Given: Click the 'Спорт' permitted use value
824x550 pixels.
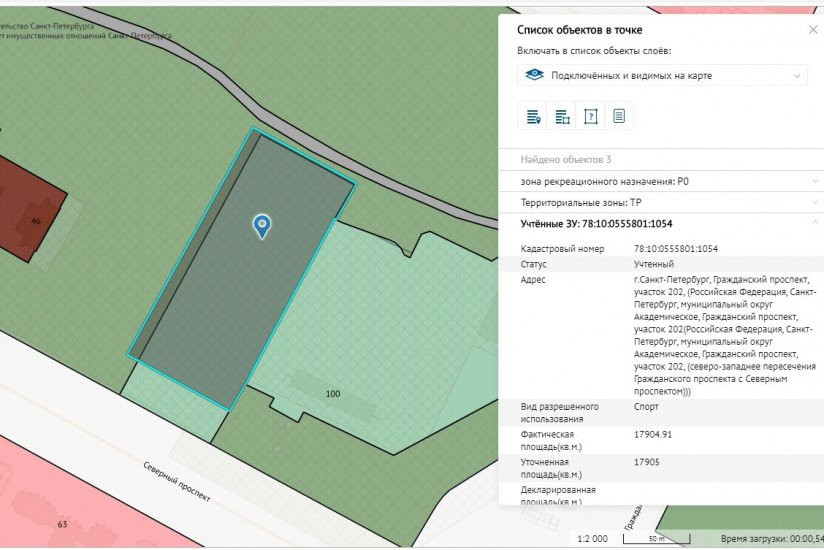Looking at the screenshot, I should [646, 407].
